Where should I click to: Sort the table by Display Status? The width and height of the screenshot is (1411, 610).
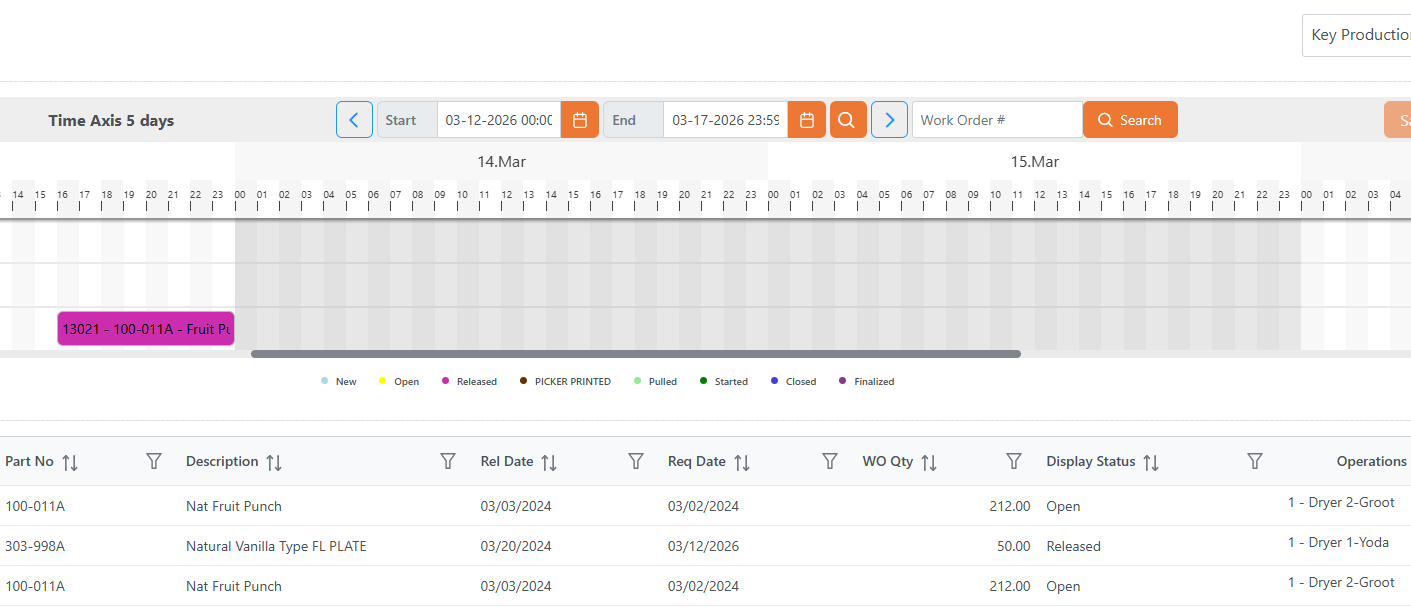pos(1151,462)
